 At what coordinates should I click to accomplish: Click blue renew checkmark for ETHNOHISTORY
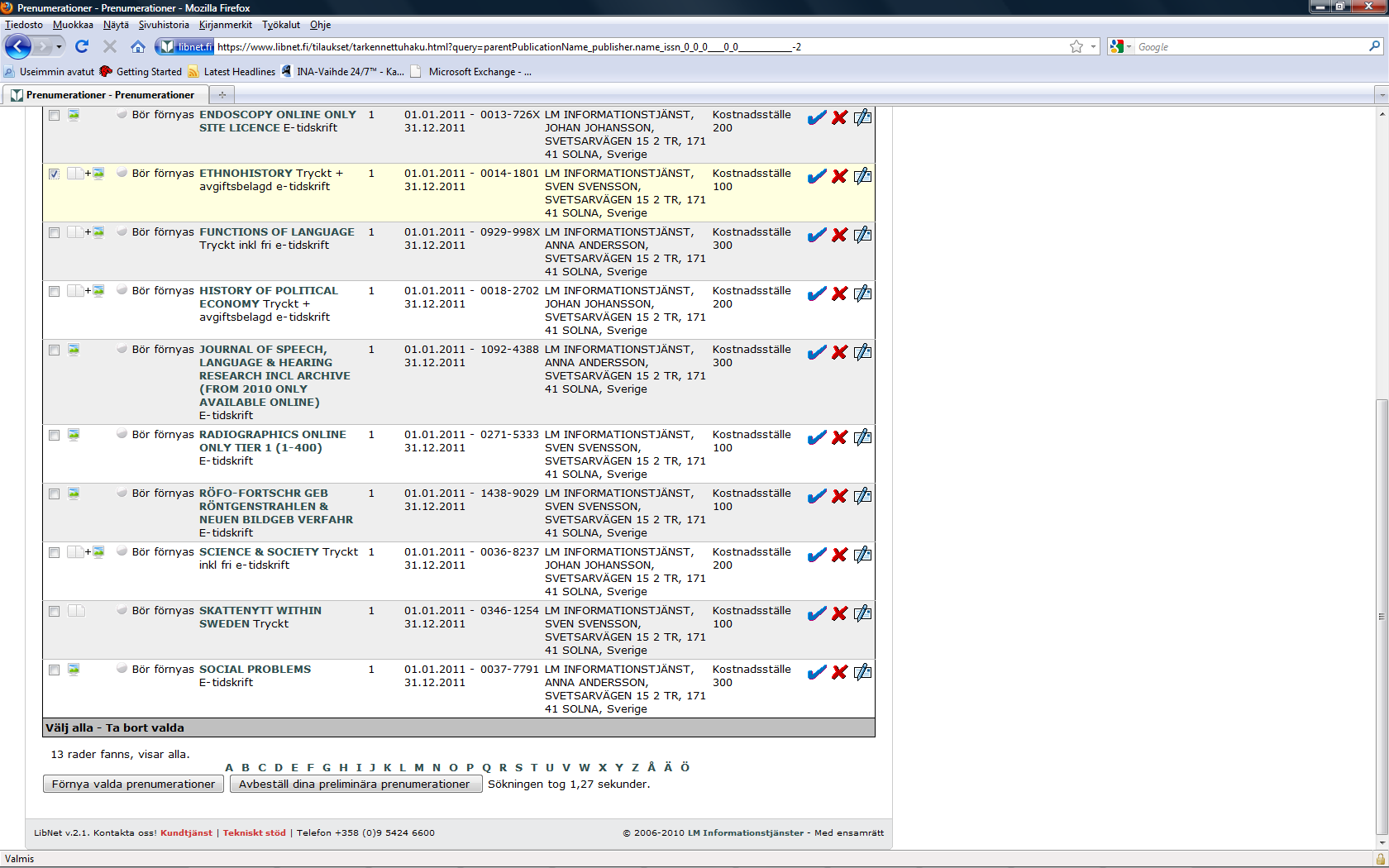817,176
